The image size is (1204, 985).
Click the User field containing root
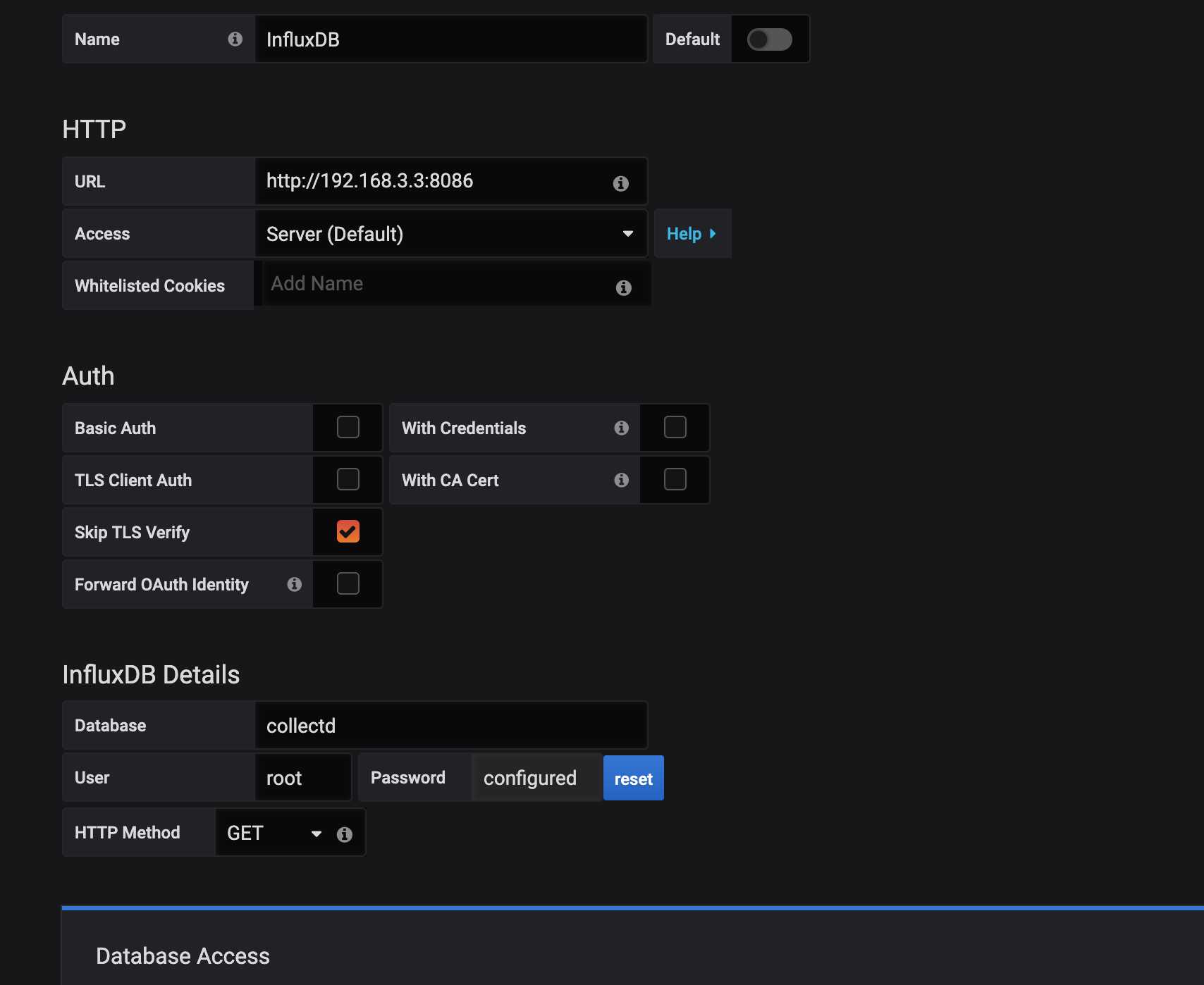[x=303, y=778]
